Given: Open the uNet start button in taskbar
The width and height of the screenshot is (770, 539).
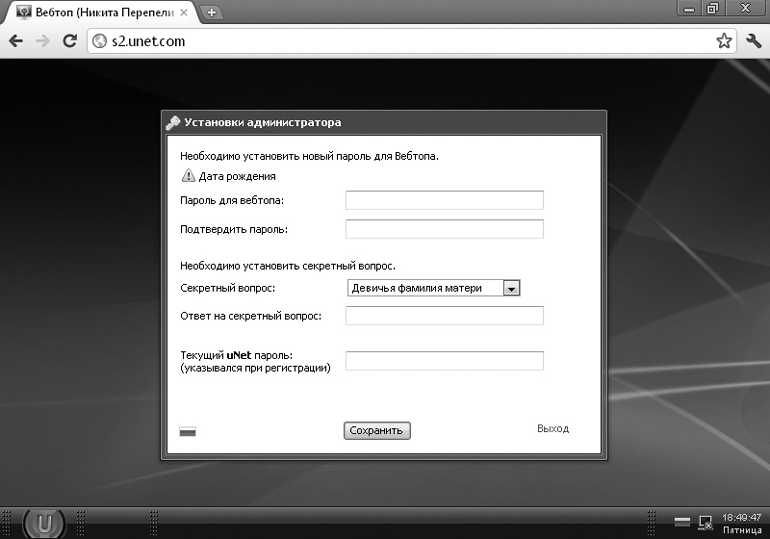Looking at the screenshot, I should [x=44, y=523].
